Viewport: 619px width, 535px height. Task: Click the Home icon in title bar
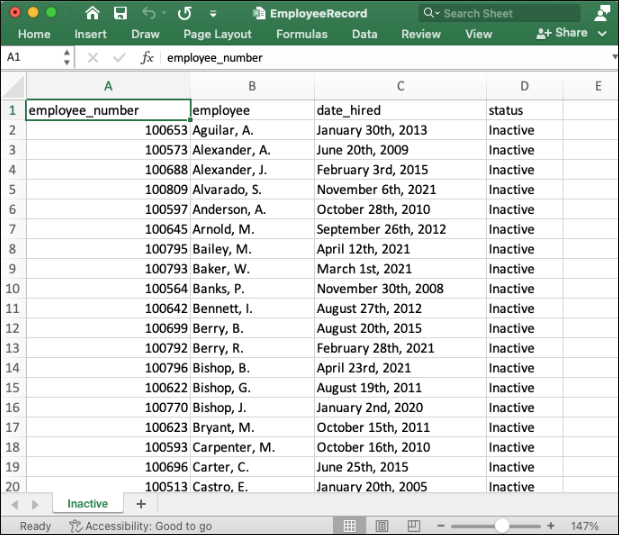pyautogui.click(x=92, y=13)
